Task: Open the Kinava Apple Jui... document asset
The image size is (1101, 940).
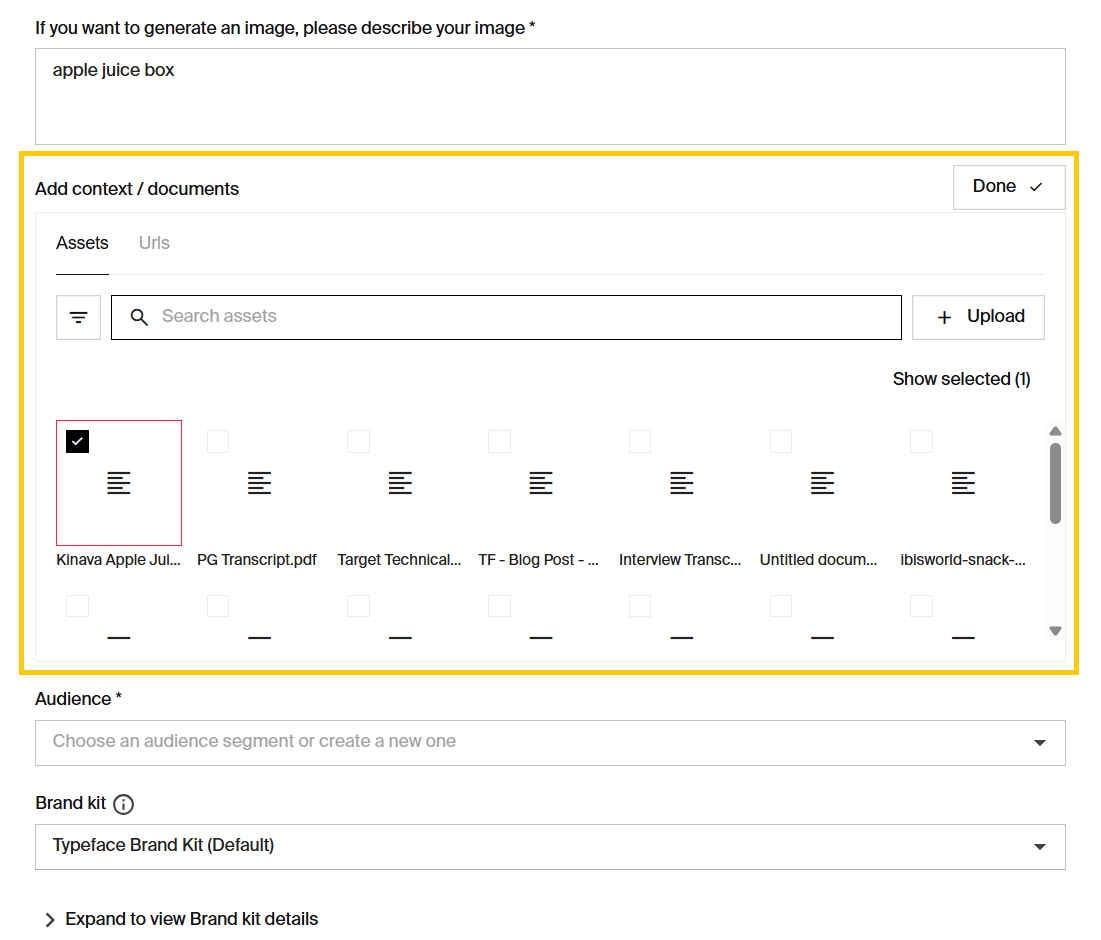Action: coord(118,483)
